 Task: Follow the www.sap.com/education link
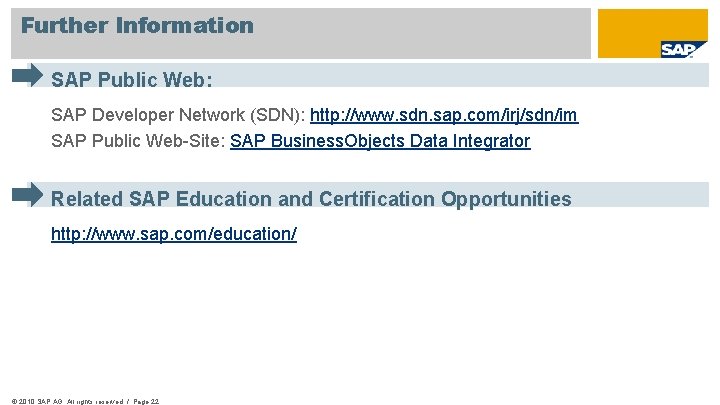click(174, 234)
